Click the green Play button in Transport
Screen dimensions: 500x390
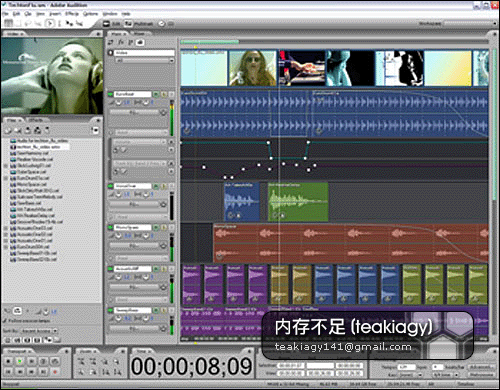(x=20, y=361)
